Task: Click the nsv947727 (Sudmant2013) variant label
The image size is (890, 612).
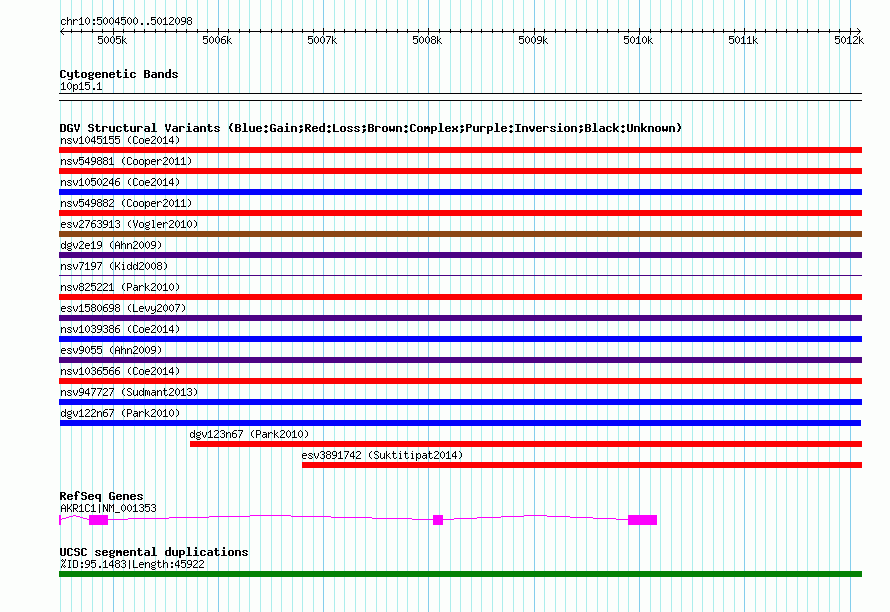Action: [129, 392]
